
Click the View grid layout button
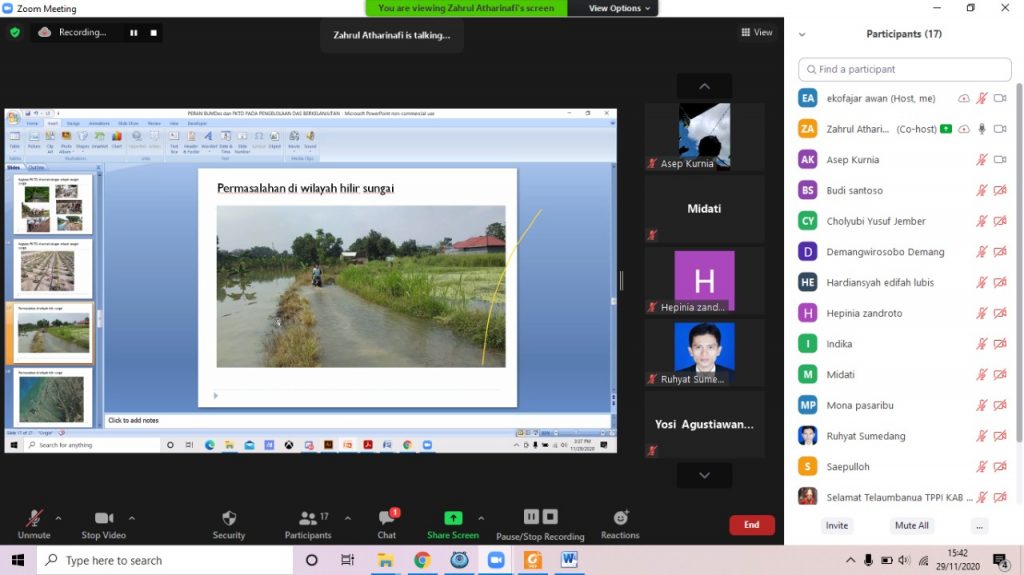click(757, 32)
